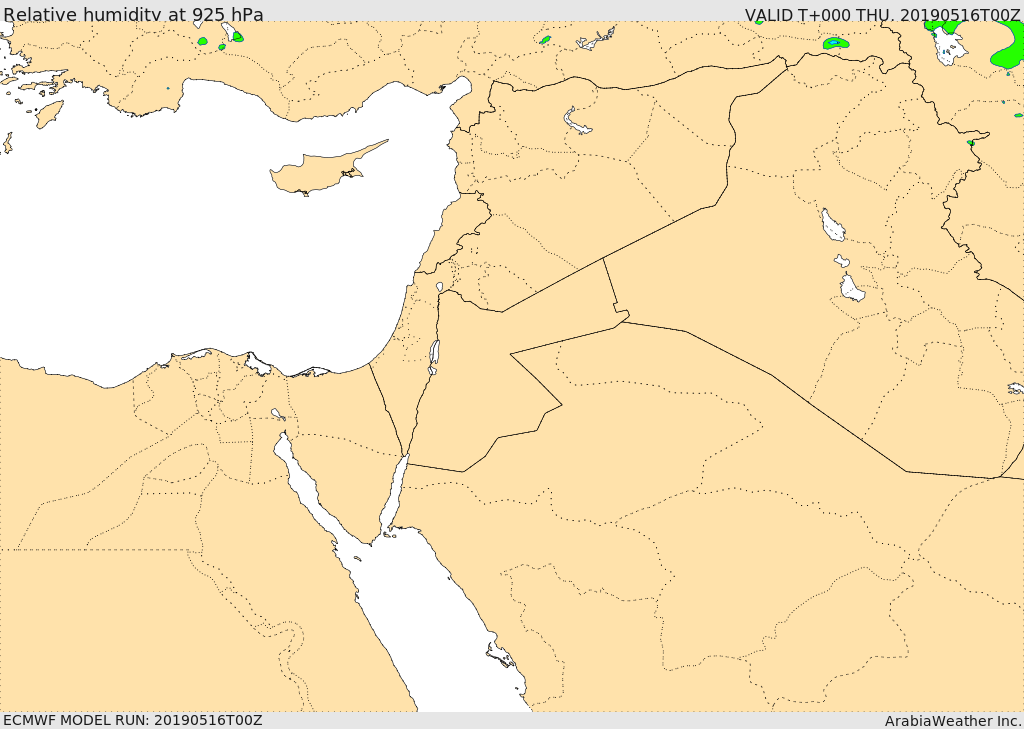Viewport: 1024px width, 729px height.
Task: Click the VALID T+000 THU timestamp label
Action: pyautogui.click(x=882, y=14)
